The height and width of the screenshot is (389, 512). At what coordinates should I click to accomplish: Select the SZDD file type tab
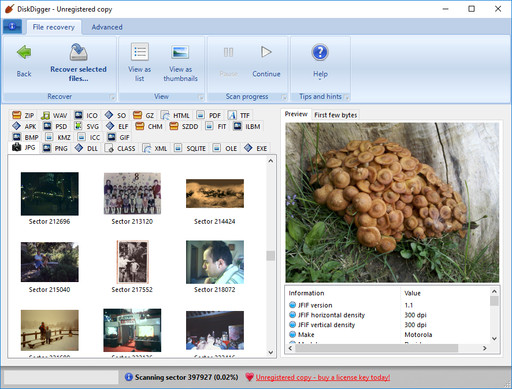[184, 126]
